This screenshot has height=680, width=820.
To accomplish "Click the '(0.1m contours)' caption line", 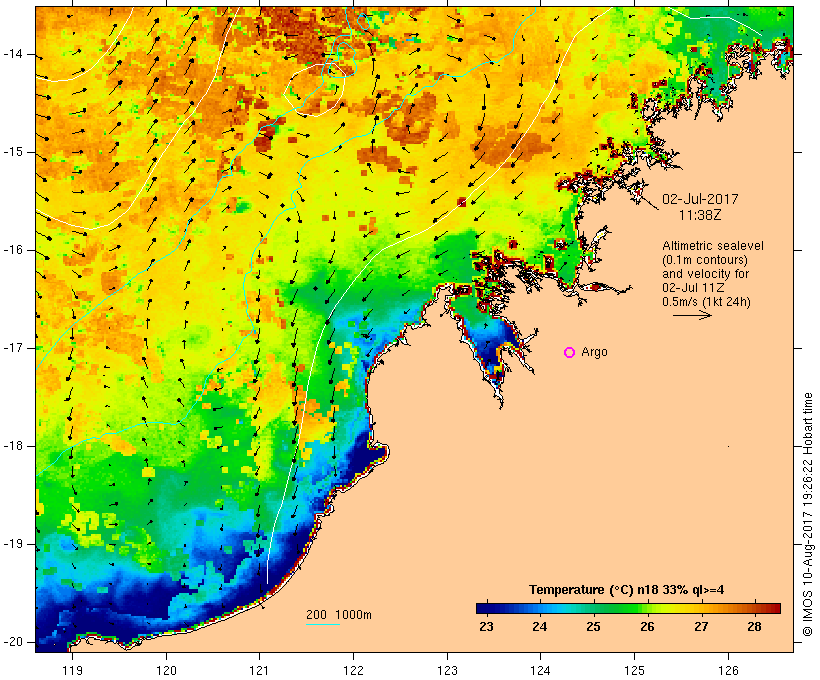I will (x=705, y=260).
